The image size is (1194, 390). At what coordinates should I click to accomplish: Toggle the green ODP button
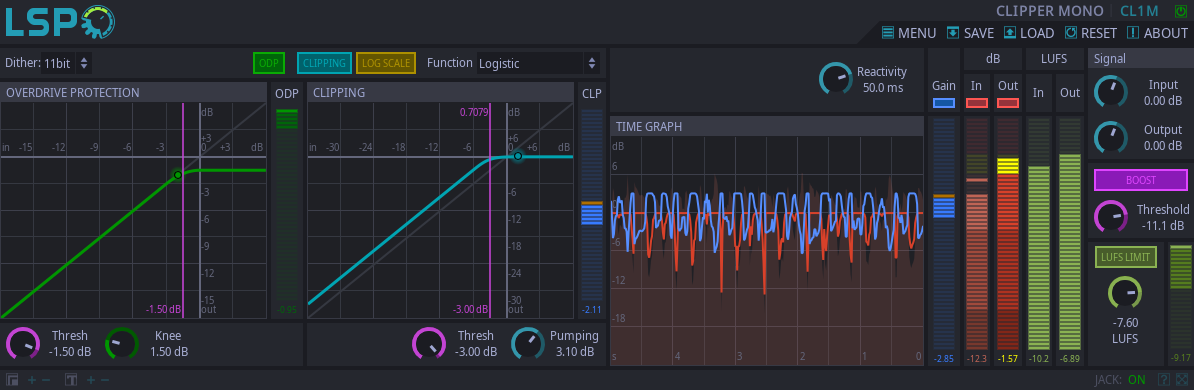pyautogui.click(x=268, y=63)
